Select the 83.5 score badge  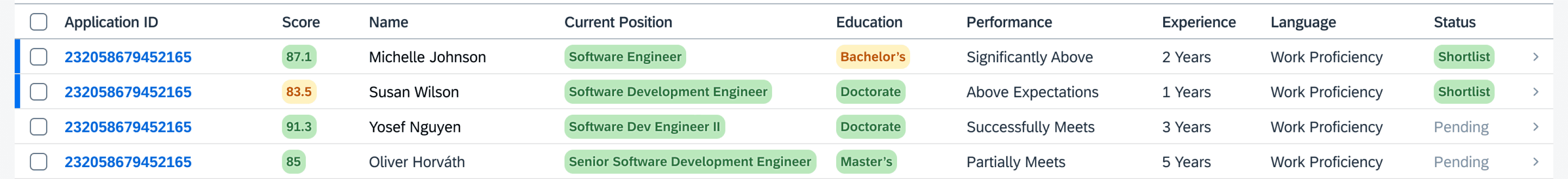click(x=299, y=92)
